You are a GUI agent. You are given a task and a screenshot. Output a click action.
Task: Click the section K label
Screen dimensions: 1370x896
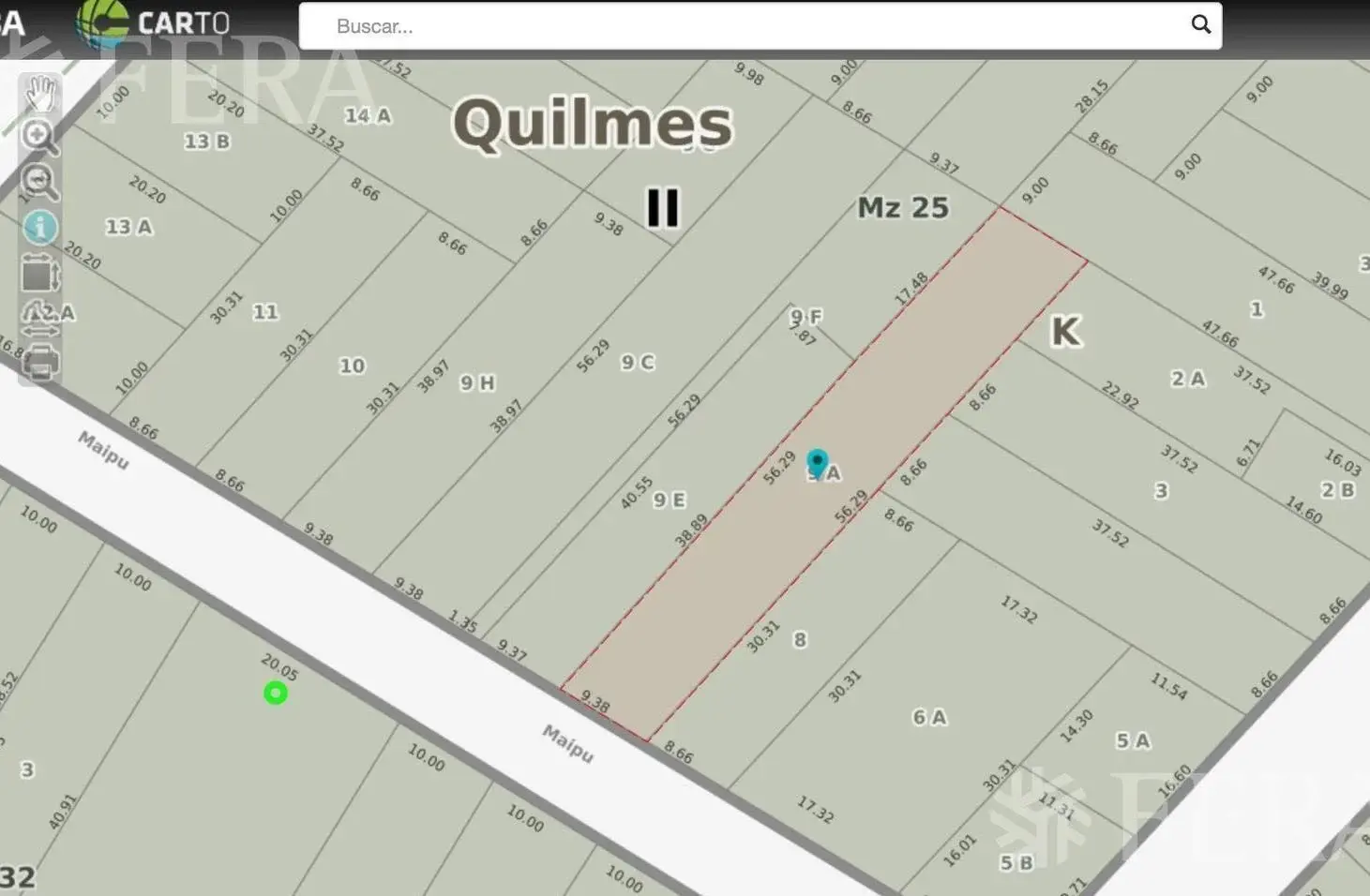[x=1065, y=331]
